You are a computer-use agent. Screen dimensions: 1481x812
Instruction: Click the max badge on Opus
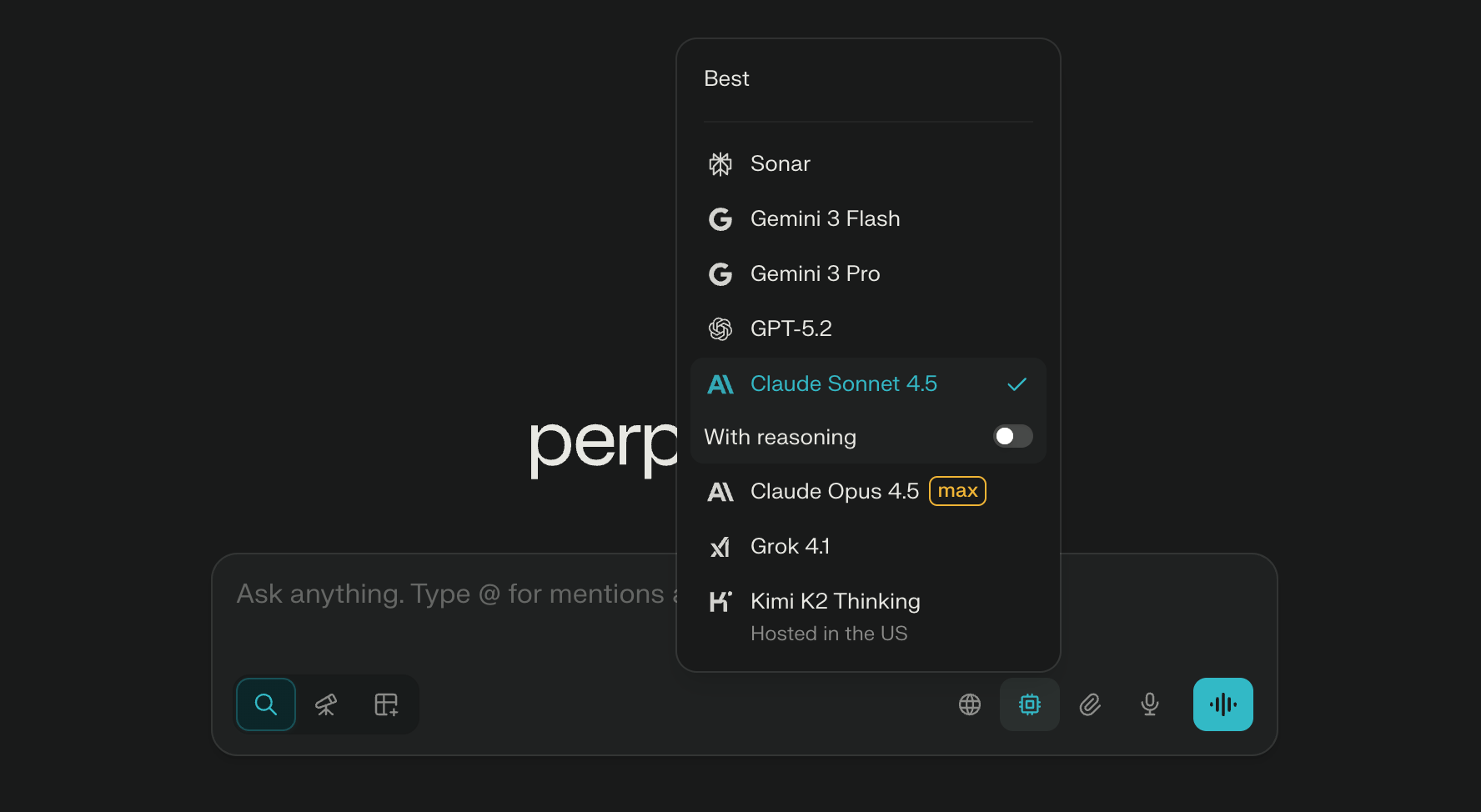[x=957, y=491]
